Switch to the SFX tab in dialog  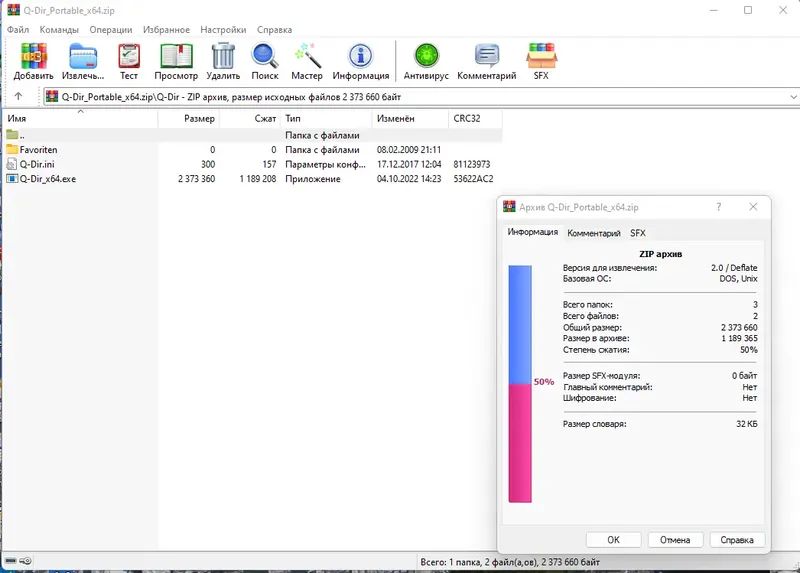point(638,233)
